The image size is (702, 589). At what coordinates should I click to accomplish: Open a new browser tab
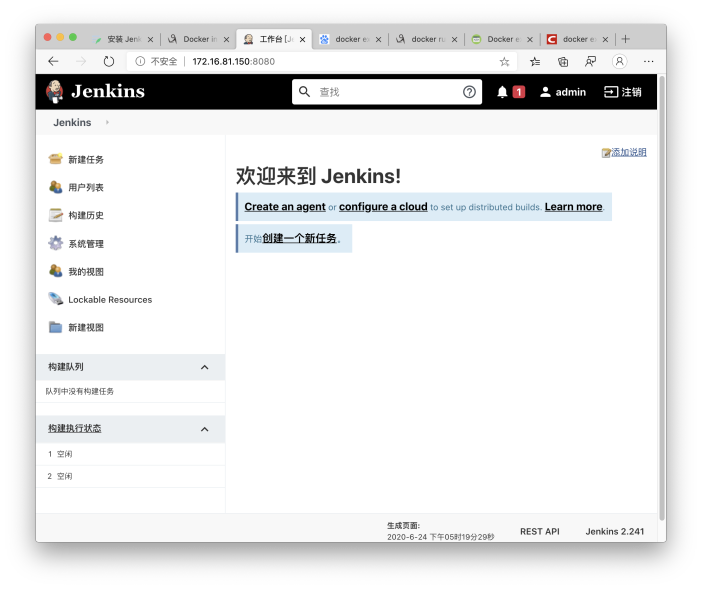[x=626, y=39]
